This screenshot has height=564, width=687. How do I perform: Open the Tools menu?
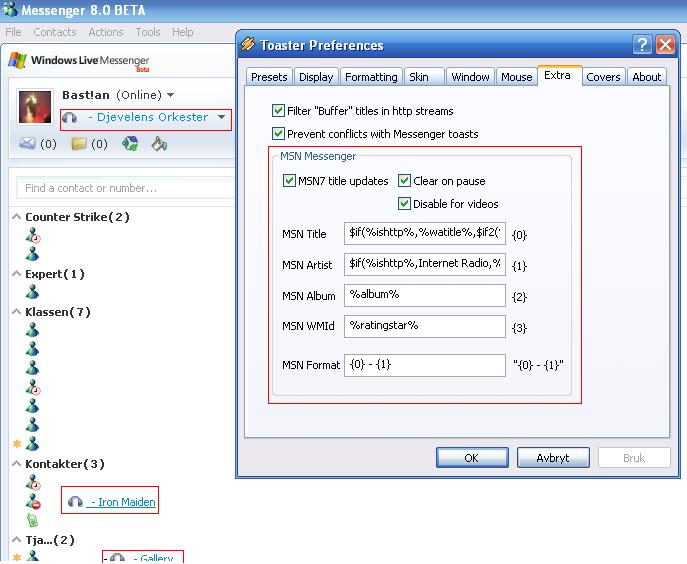click(148, 32)
